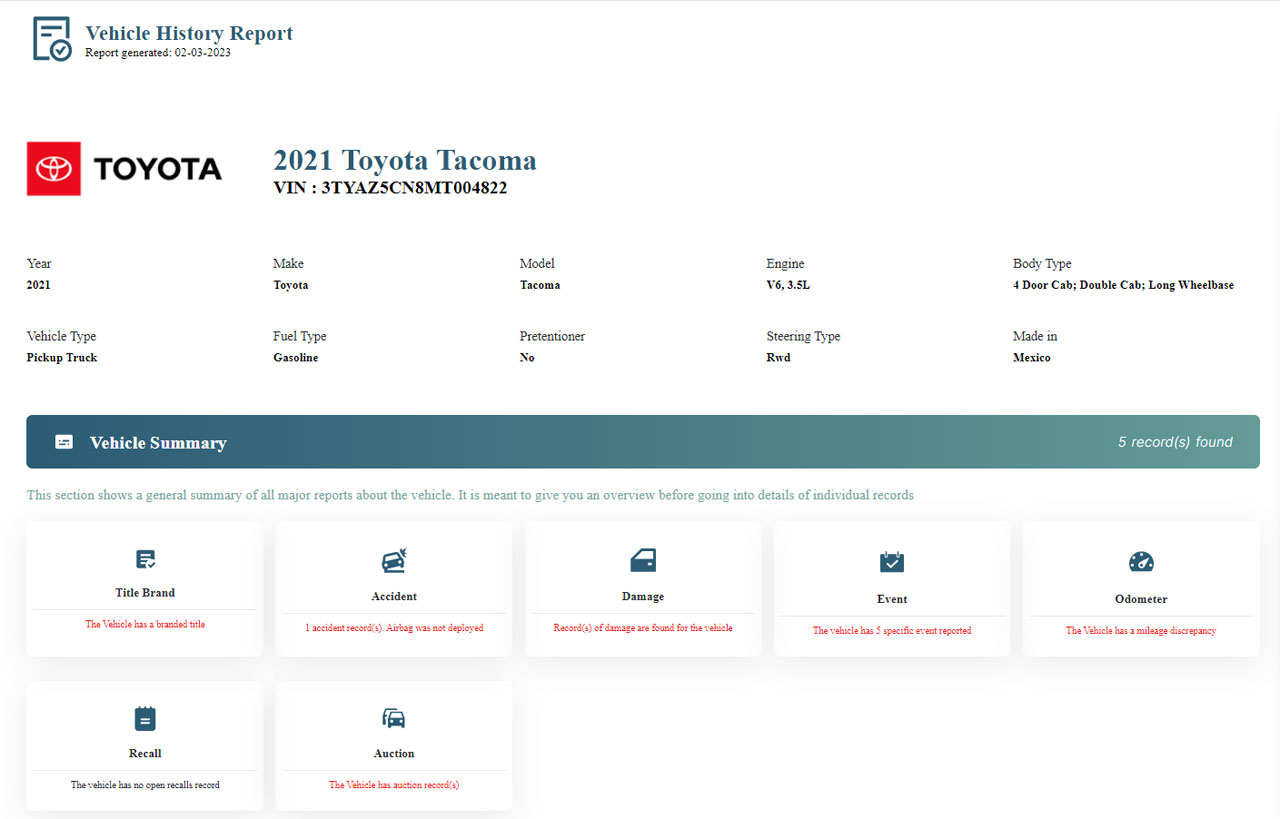The height and width of the screenshot is (819, 1280).
Task: Open the Event card label
Action: pyautogui.click(x=892, y=599)
